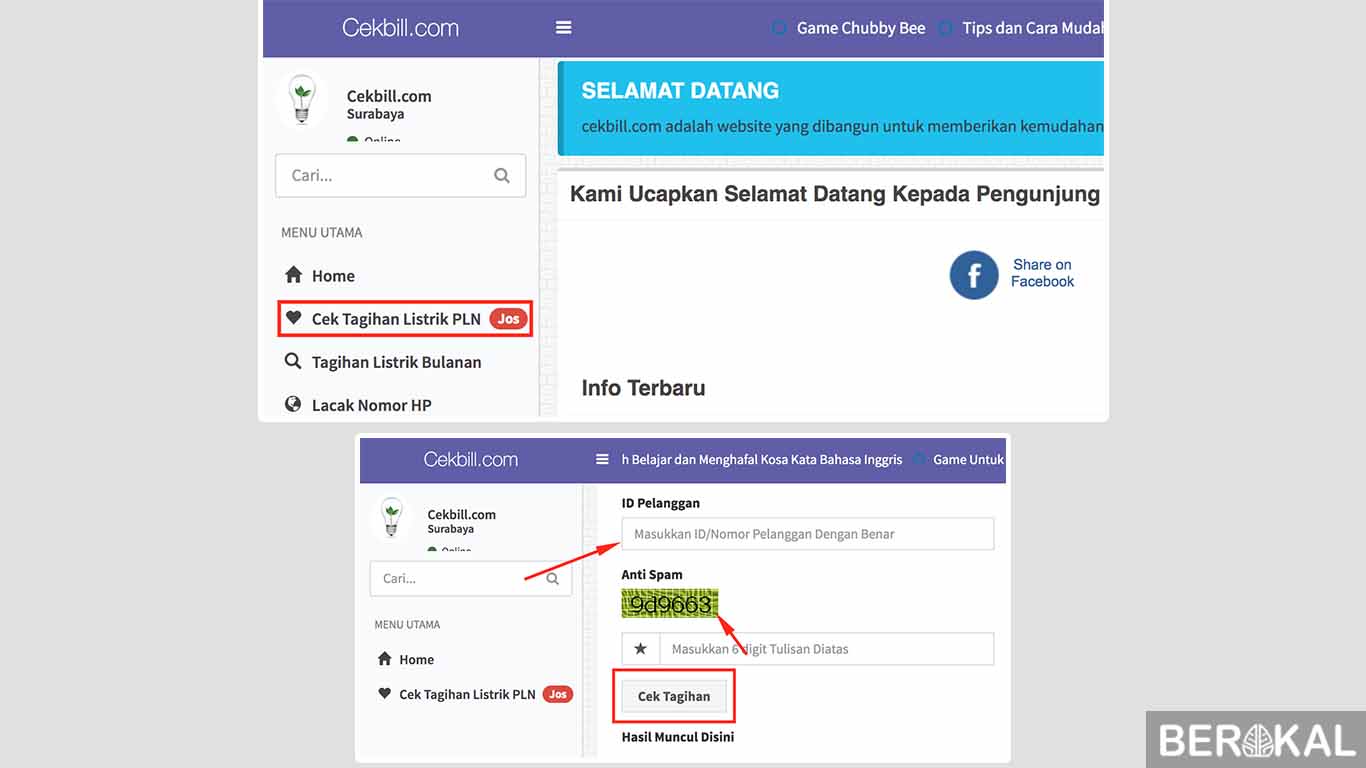The height and width of the screenshot is (768, 1366).
Task: Click the Cek Tagihan button
Action: 674,696
